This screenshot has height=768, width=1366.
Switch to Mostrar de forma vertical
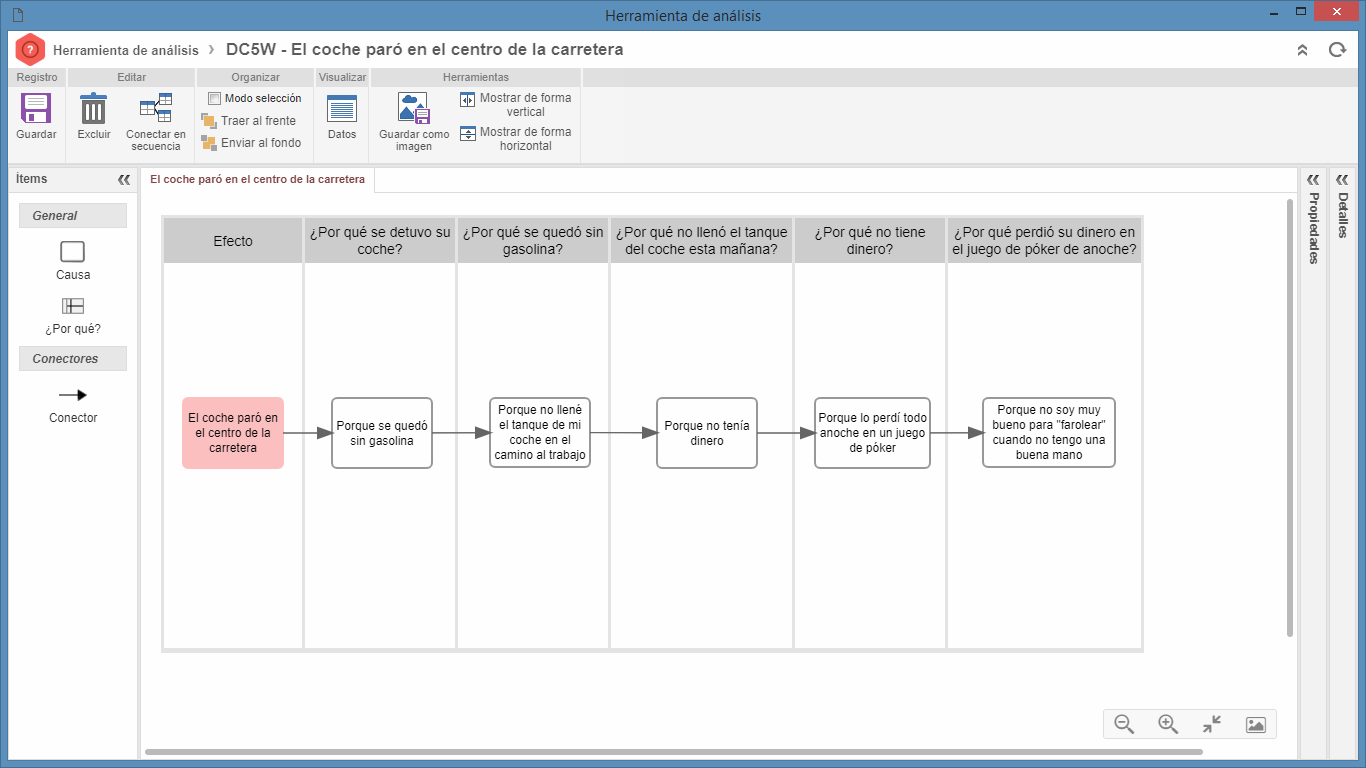pyautogui.click(x=515, y=105)
